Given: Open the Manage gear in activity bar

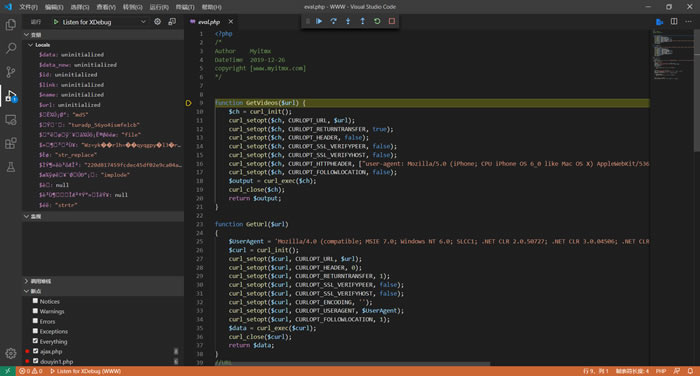Looking at the screenshot, I should pyautogui.click(x=11, y=353).
